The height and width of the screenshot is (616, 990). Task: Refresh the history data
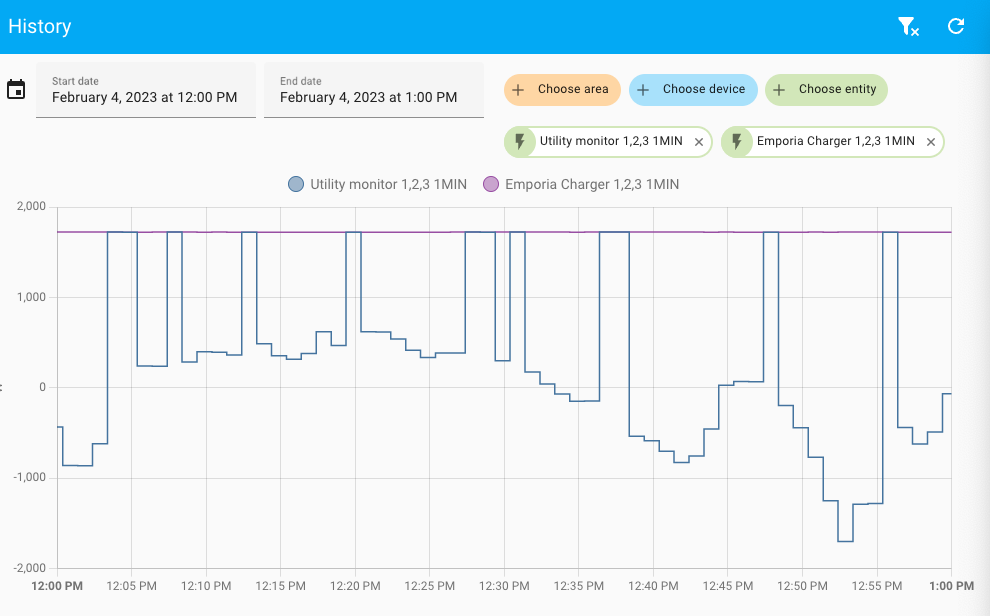[x=956, y=26]
